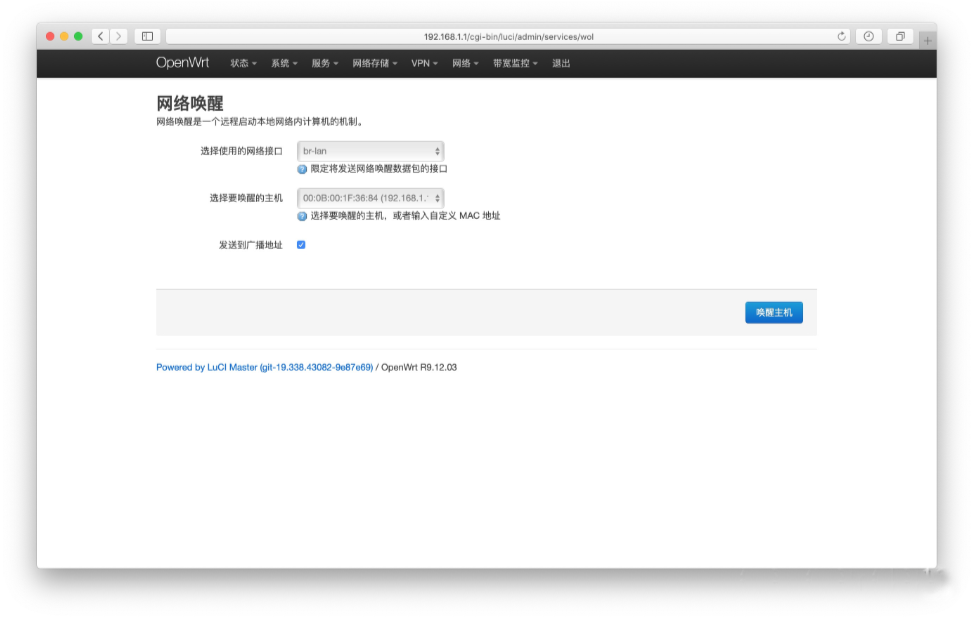
Task: Uncheck the 发送到广播地址 checkbox
Action: [x=302, y=243]
